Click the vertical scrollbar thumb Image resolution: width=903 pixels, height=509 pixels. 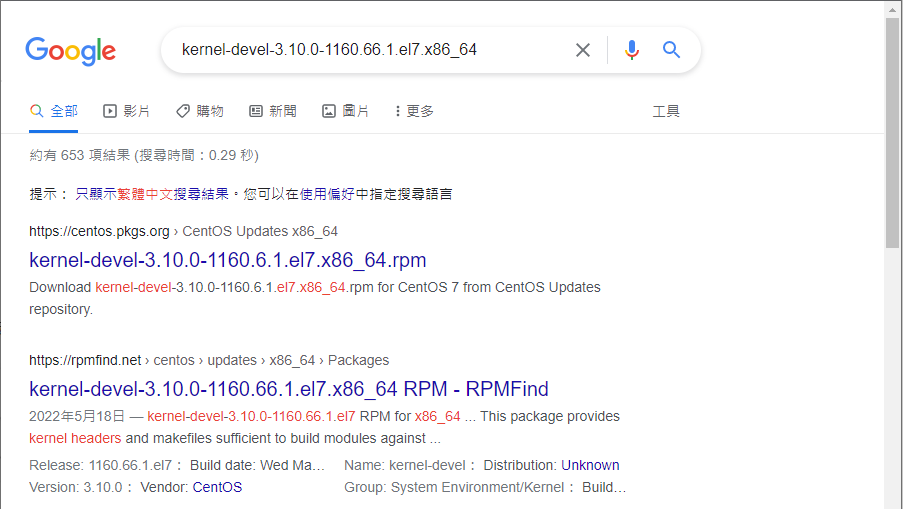(893, 133)
